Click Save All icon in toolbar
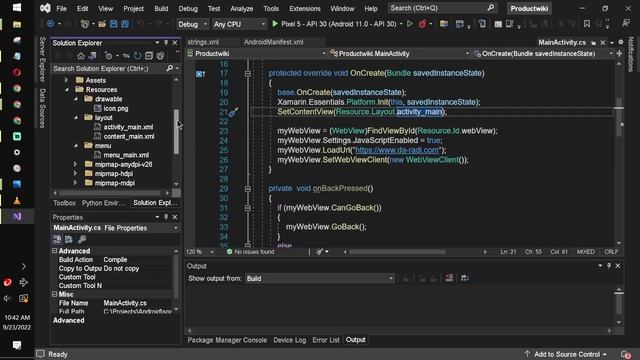640x360 pixels. [x=125, y=24]
